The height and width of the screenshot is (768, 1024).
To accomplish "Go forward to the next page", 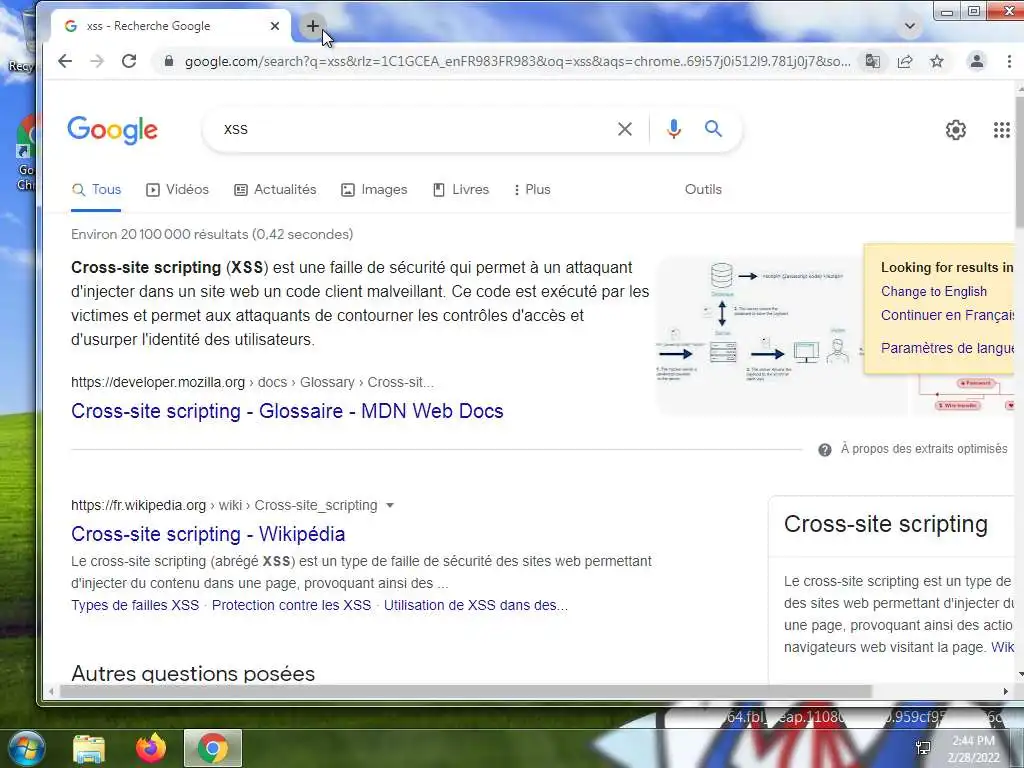I will tap(97, 61).
